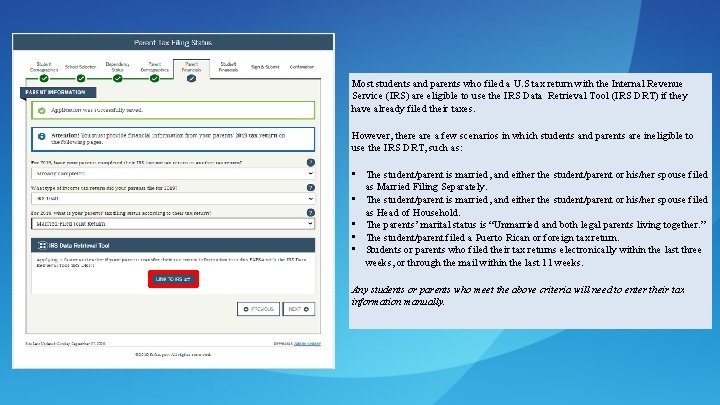Click the PARENT INFORMATION section label
The image size is (720, 405).
pyautogui.click(x=56, y=92)
